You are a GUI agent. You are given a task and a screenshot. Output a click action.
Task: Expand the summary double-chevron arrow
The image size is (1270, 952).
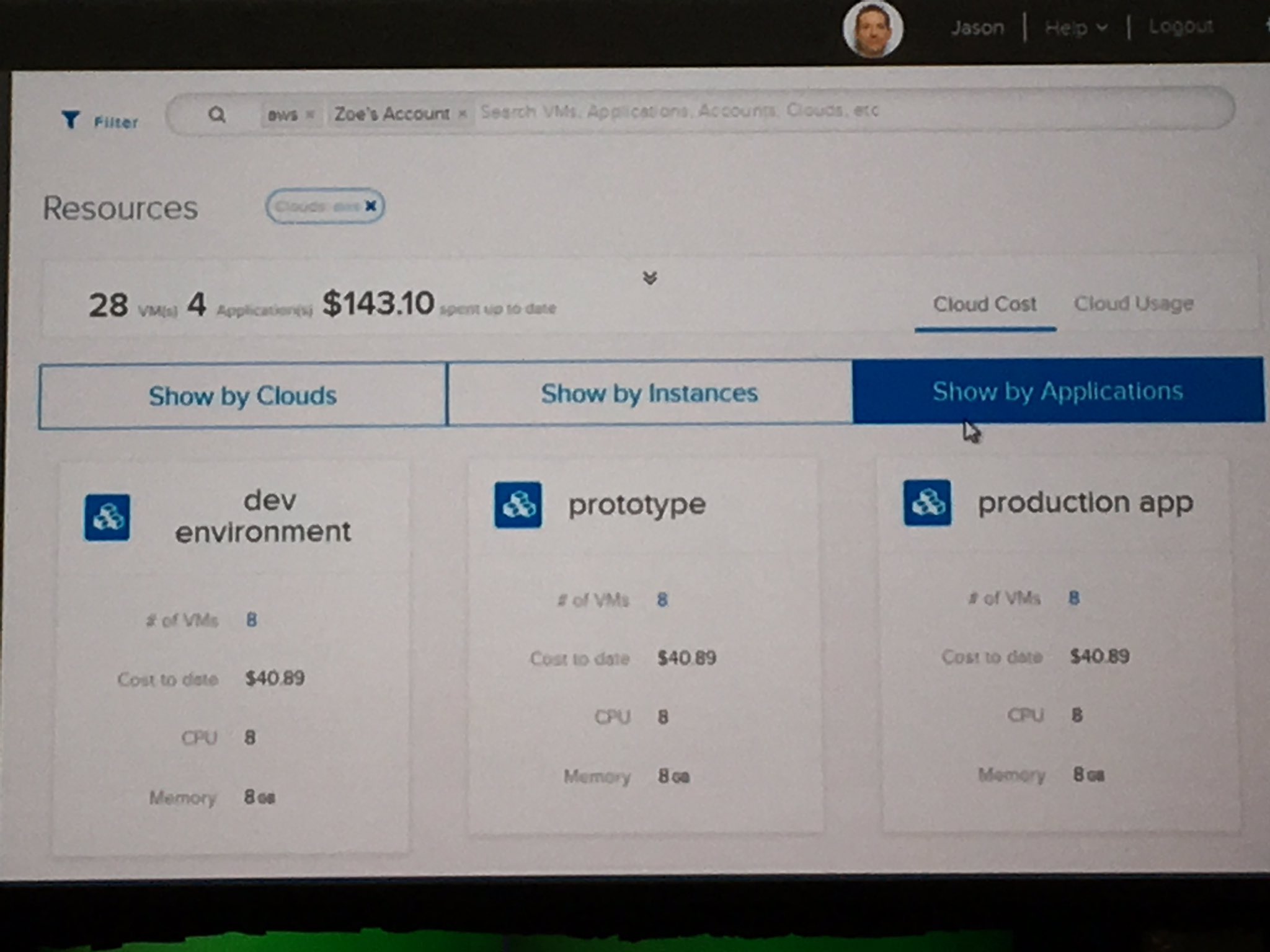[649, 278]
